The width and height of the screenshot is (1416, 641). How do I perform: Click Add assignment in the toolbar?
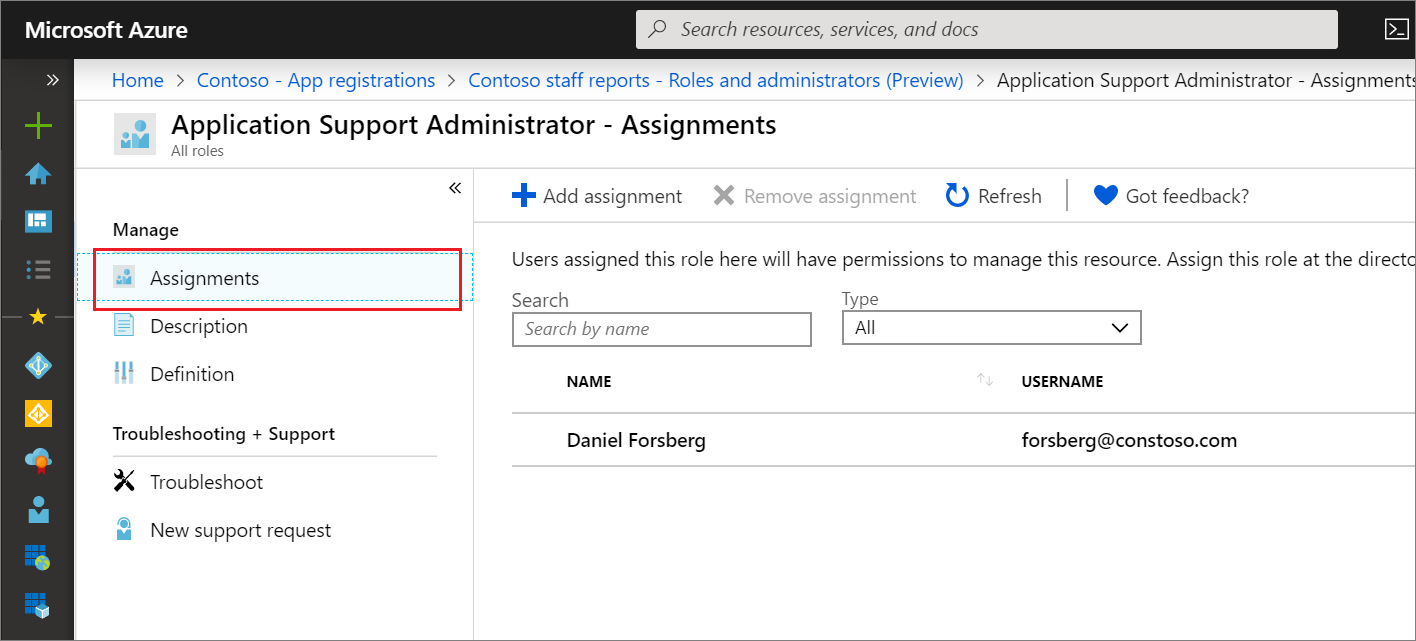[x=597, y=196]
